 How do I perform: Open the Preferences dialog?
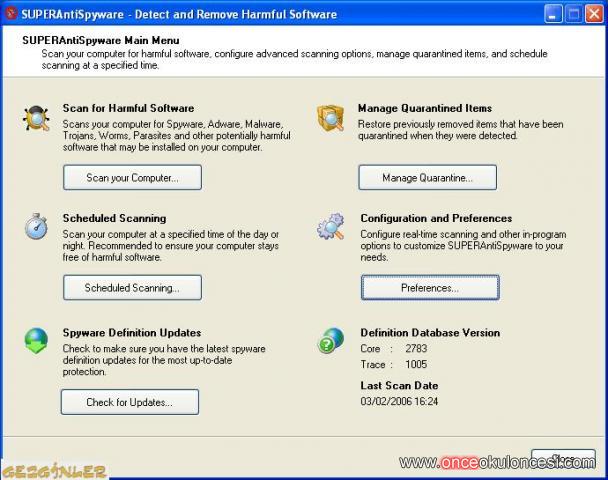tap(430, 288)
